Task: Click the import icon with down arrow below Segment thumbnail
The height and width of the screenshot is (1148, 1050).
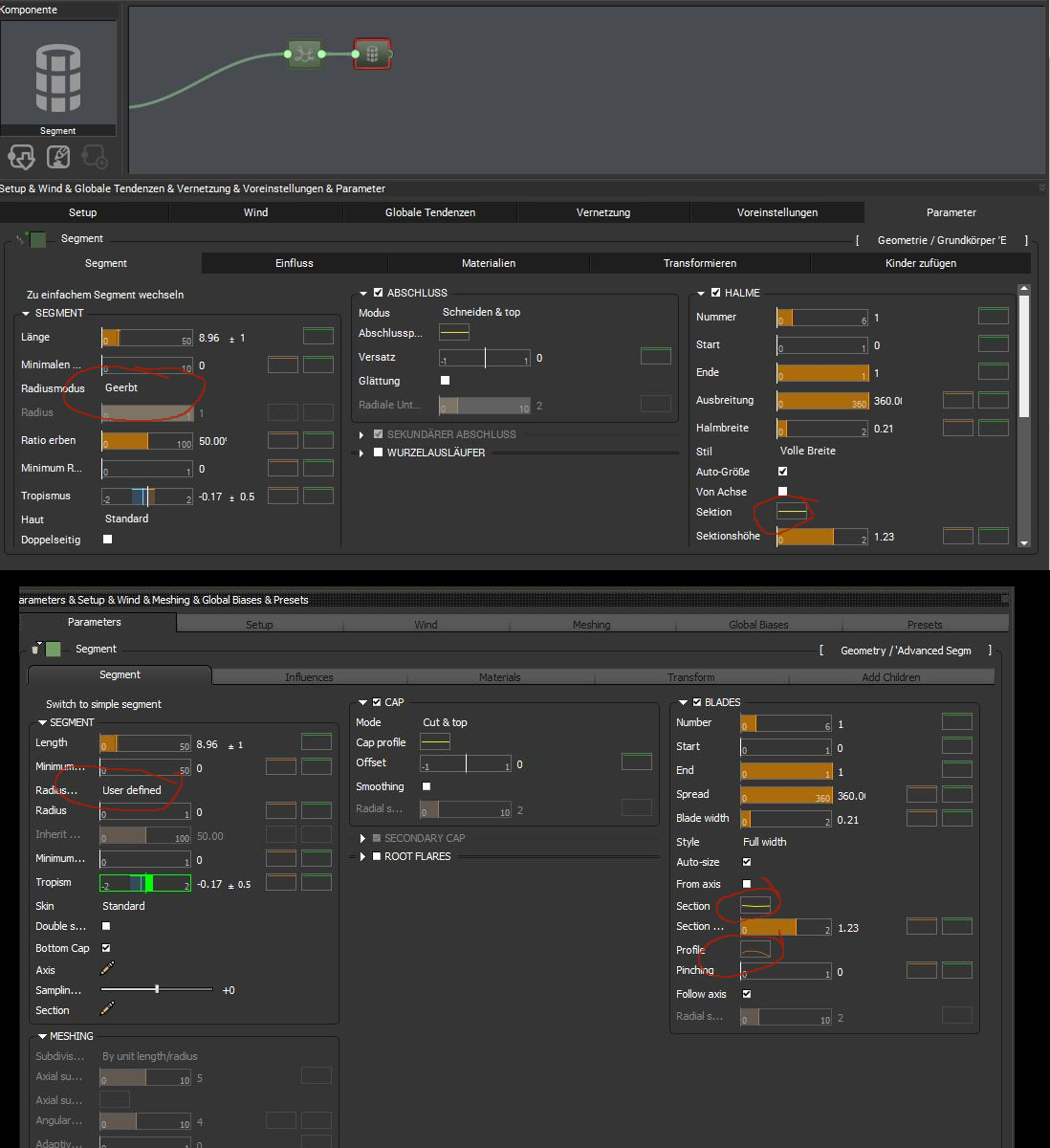Action: 21,156
